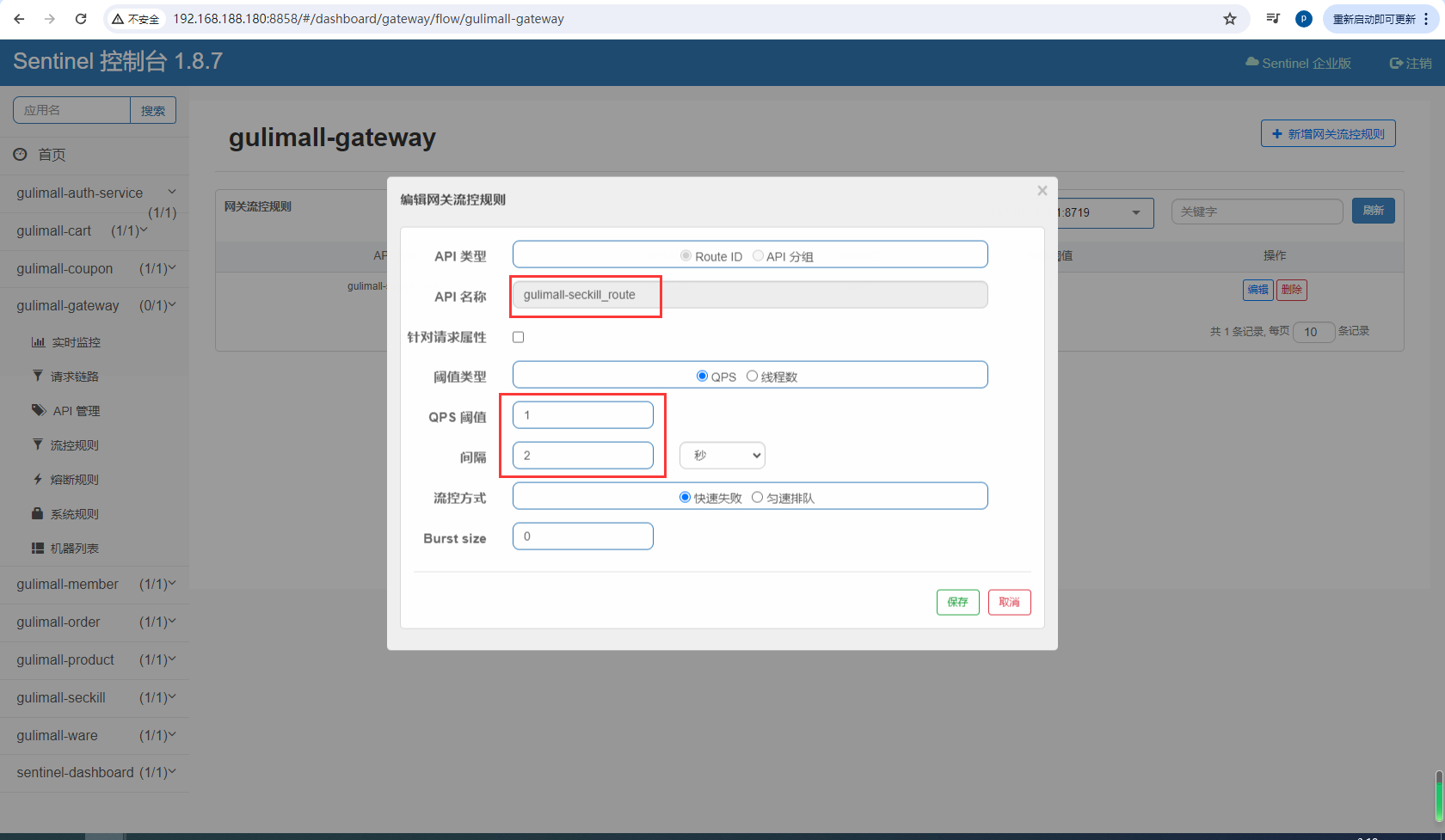Viewport: 1445px width, 840px height.
Task: Open 请求链路 request chain page
Action: coord(66,377)
